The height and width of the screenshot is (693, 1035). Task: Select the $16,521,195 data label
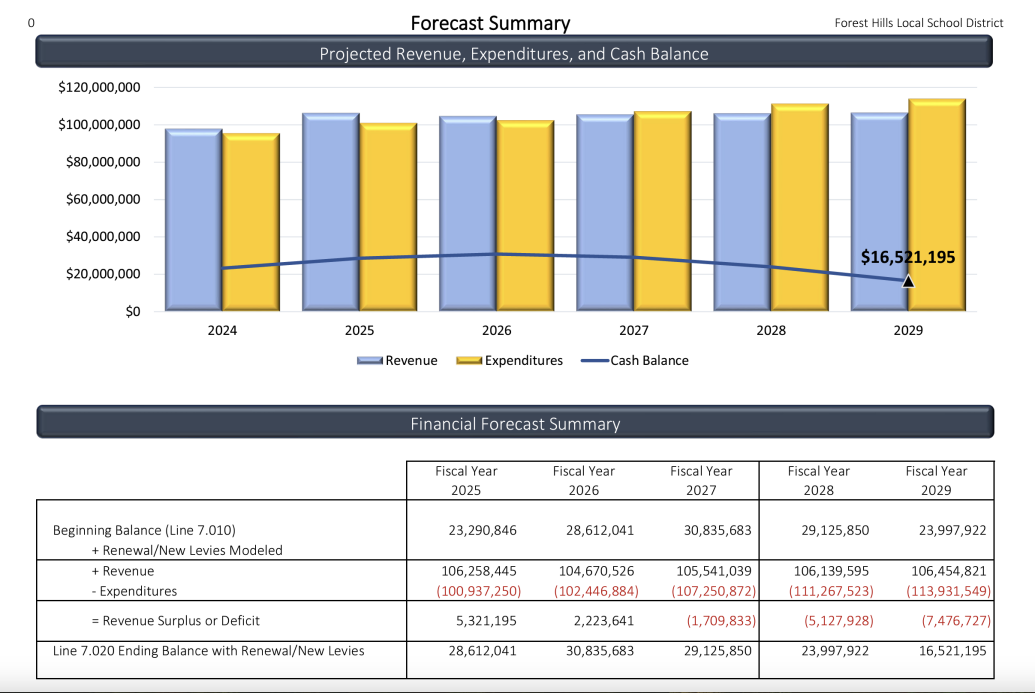(906, 257)
